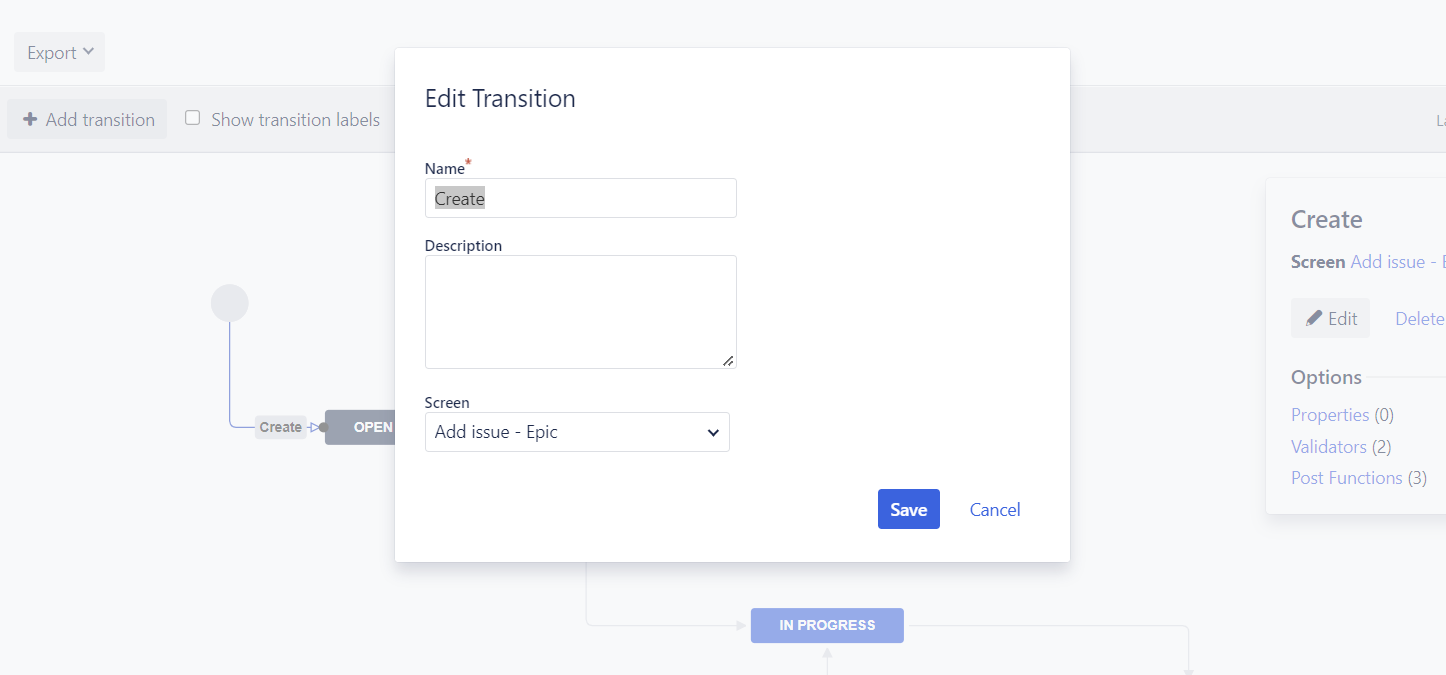This screenshot has height=675, width=1446.
Task: Click the Description text area
Action: [x=580, y=312]
